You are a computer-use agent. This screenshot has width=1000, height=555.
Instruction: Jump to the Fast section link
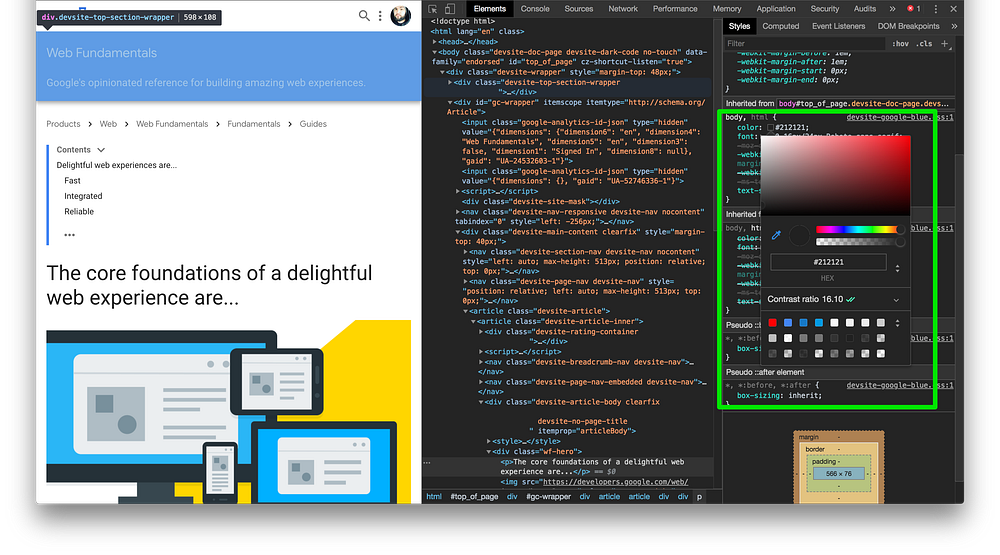72,181
